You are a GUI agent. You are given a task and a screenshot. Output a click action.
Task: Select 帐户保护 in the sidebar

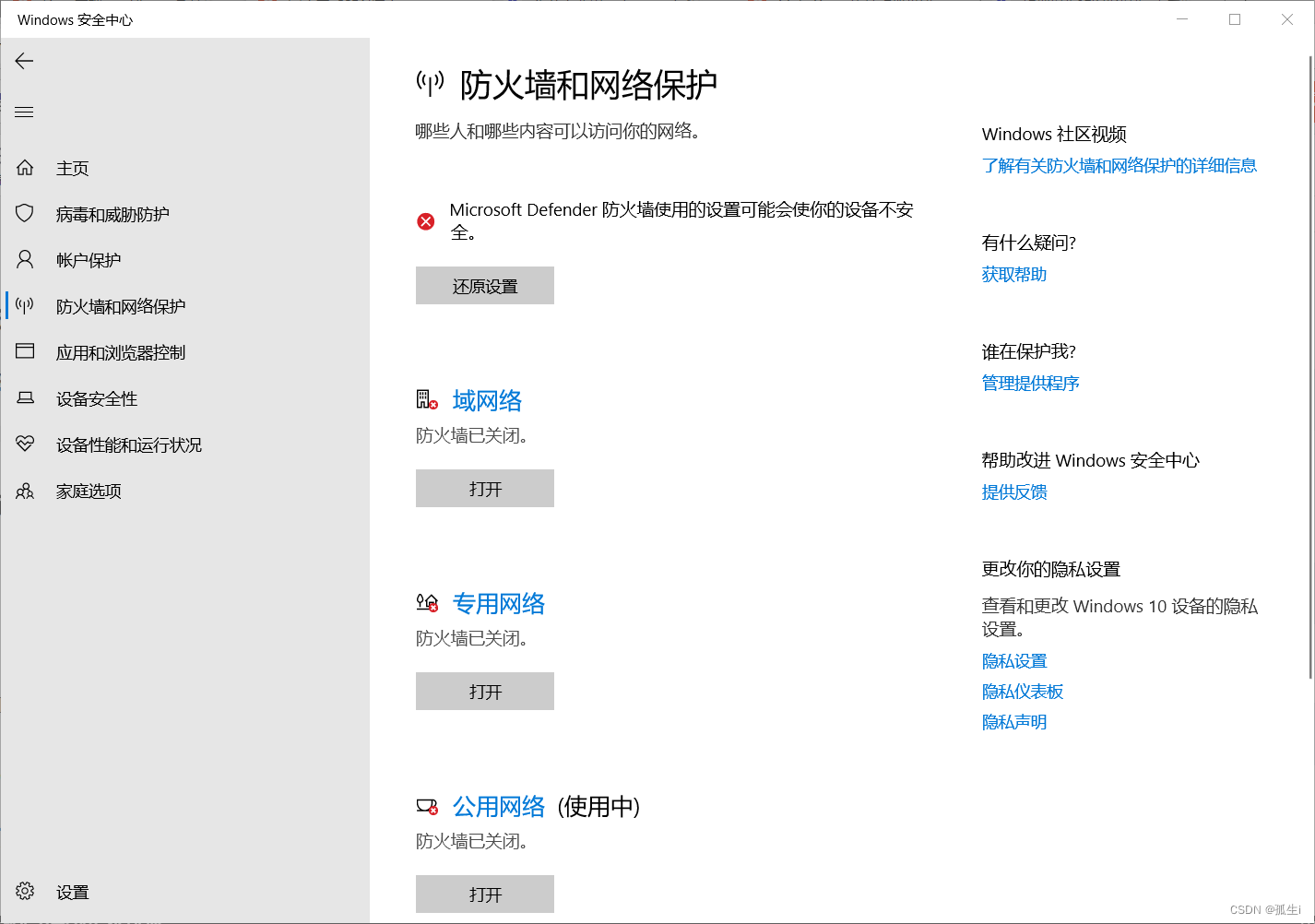(x=184, y=260)
